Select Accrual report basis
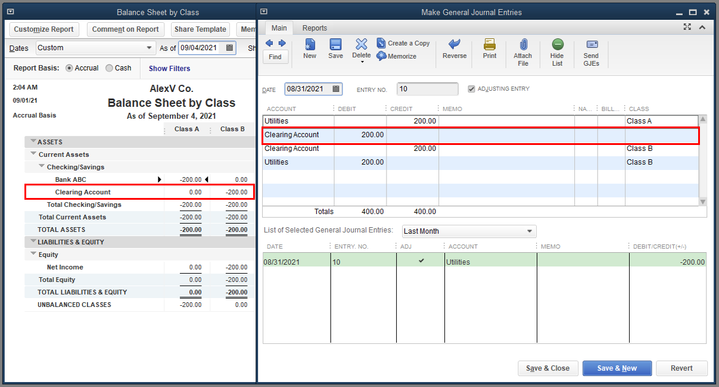The width and height of the screenshot is (719, 387). point(69,68)
